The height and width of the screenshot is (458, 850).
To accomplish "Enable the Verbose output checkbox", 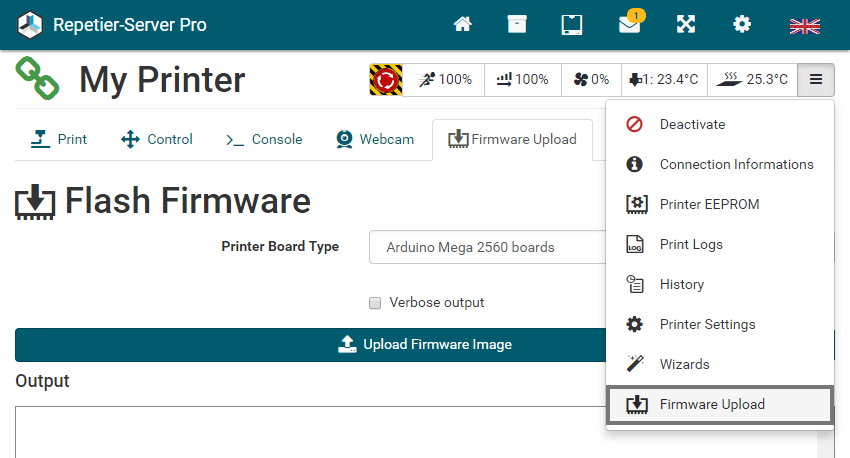I will (x=375, y=303).
